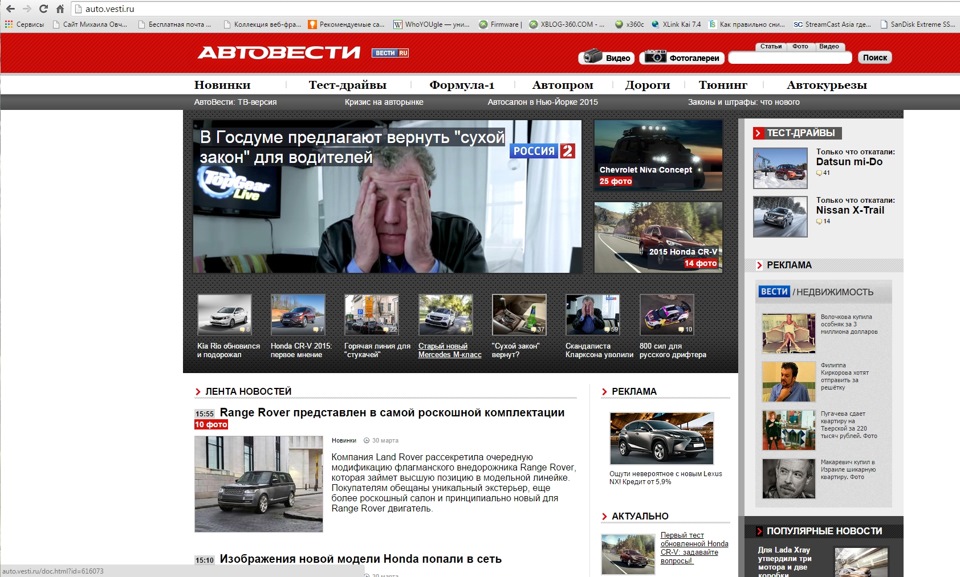This screenshot has width=960, height=577.
Task: Open the Автопром menu section
Action: [562, 85]
